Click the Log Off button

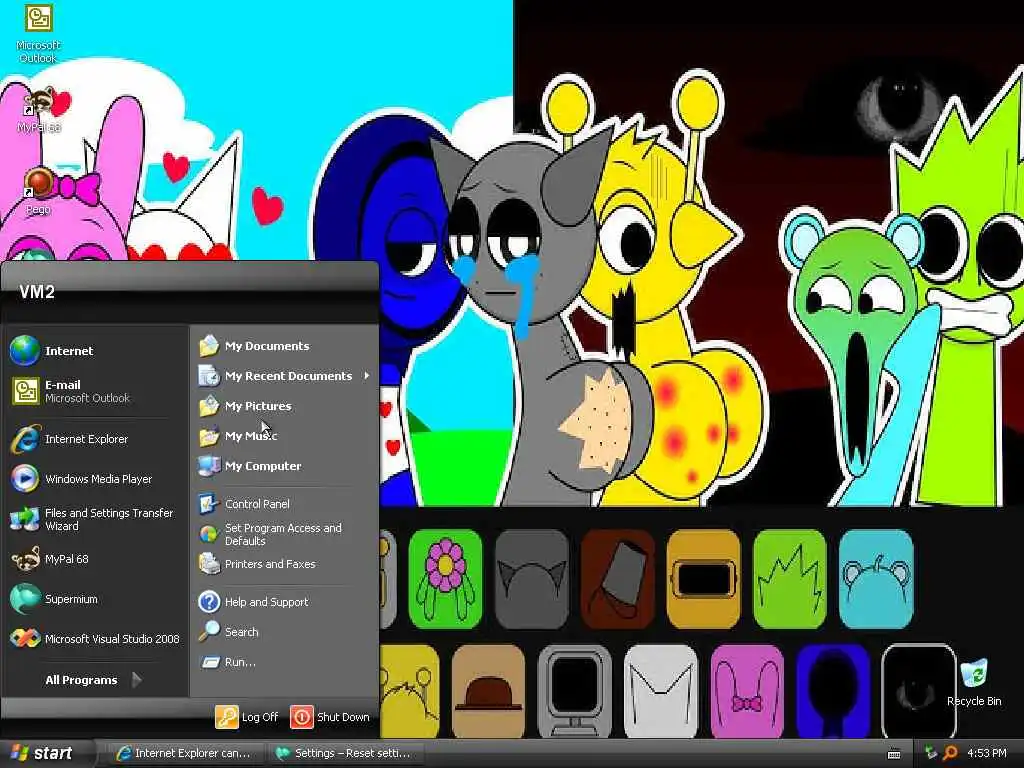(248, 716)
